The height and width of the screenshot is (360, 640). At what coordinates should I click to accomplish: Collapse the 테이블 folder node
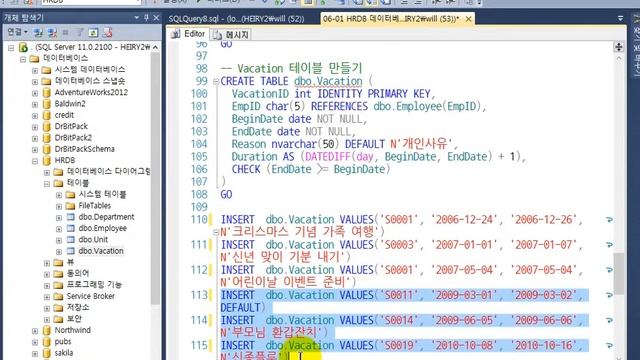coord(47,184)
